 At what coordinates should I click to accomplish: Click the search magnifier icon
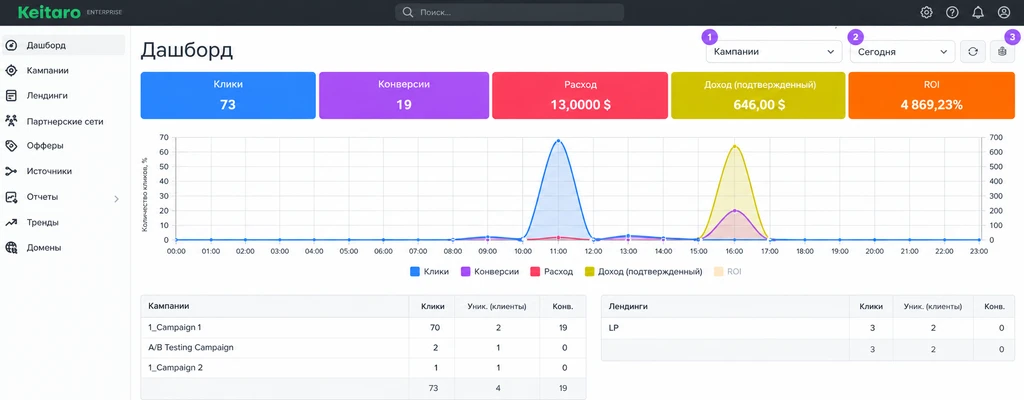click(408, 12)
